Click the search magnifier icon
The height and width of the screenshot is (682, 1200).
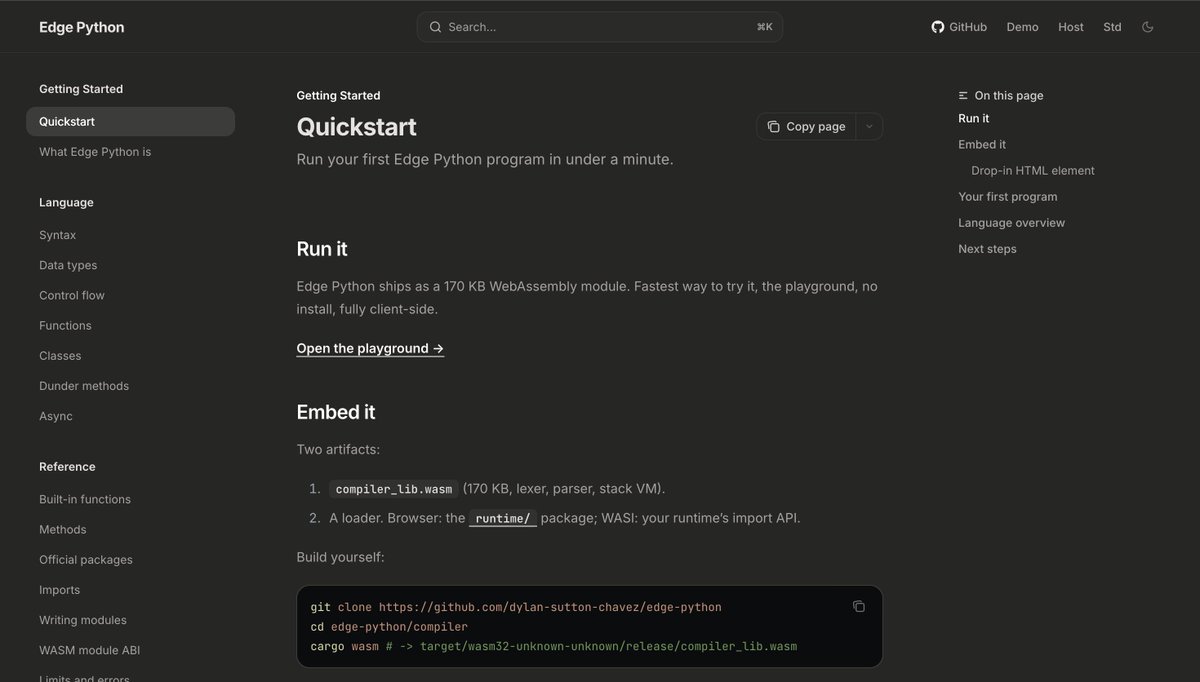pos(435,27)
